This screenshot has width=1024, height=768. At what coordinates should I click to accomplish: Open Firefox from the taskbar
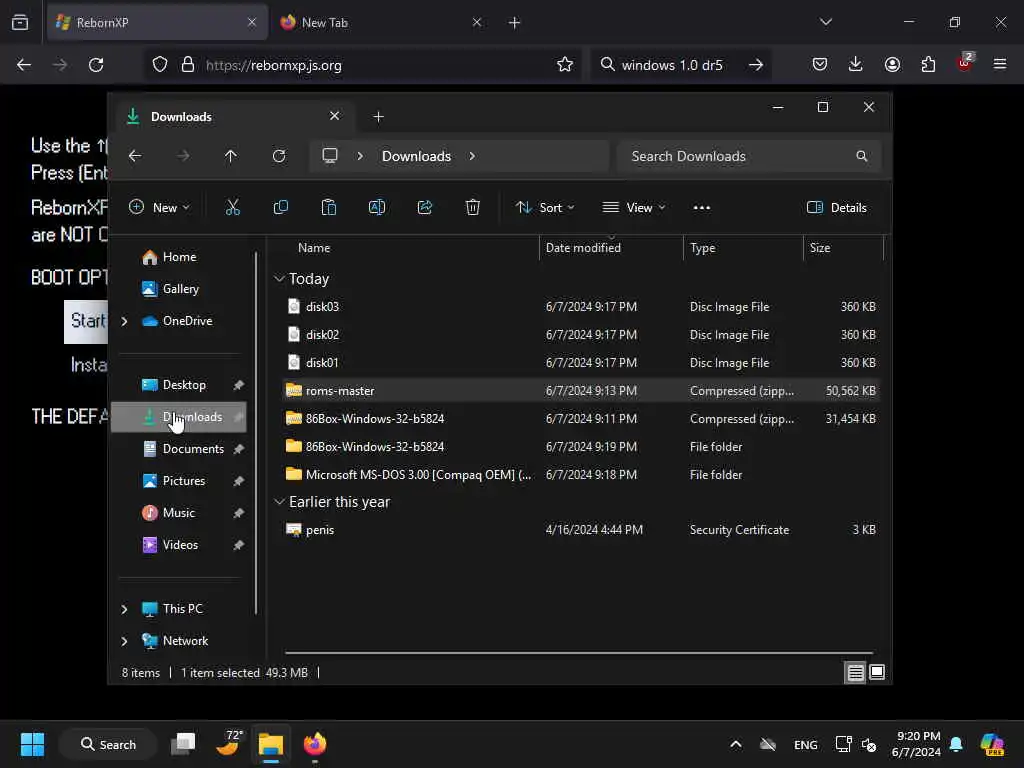click(315, 744)
